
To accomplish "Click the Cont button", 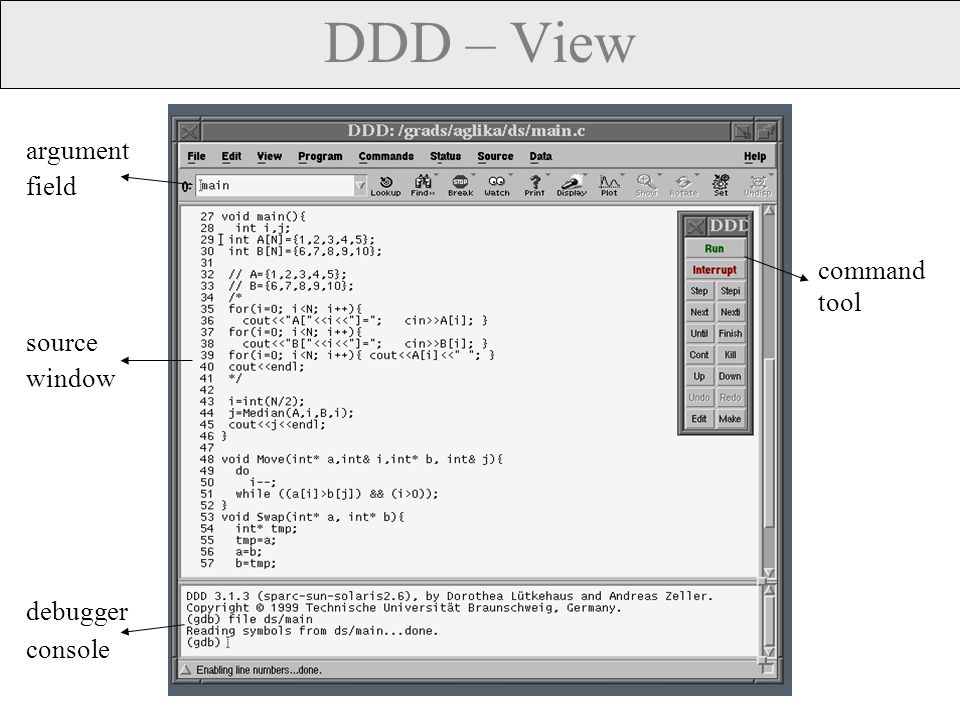I will coord(699,355).
